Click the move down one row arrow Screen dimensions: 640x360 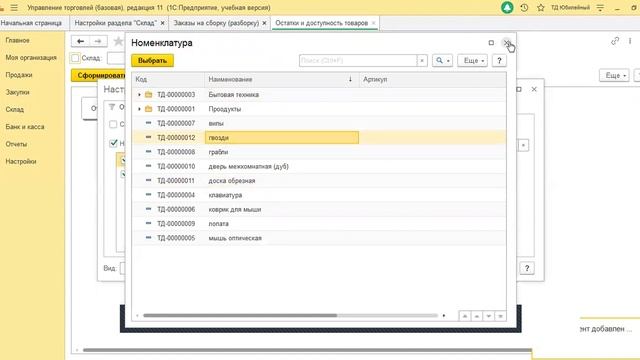489,316
